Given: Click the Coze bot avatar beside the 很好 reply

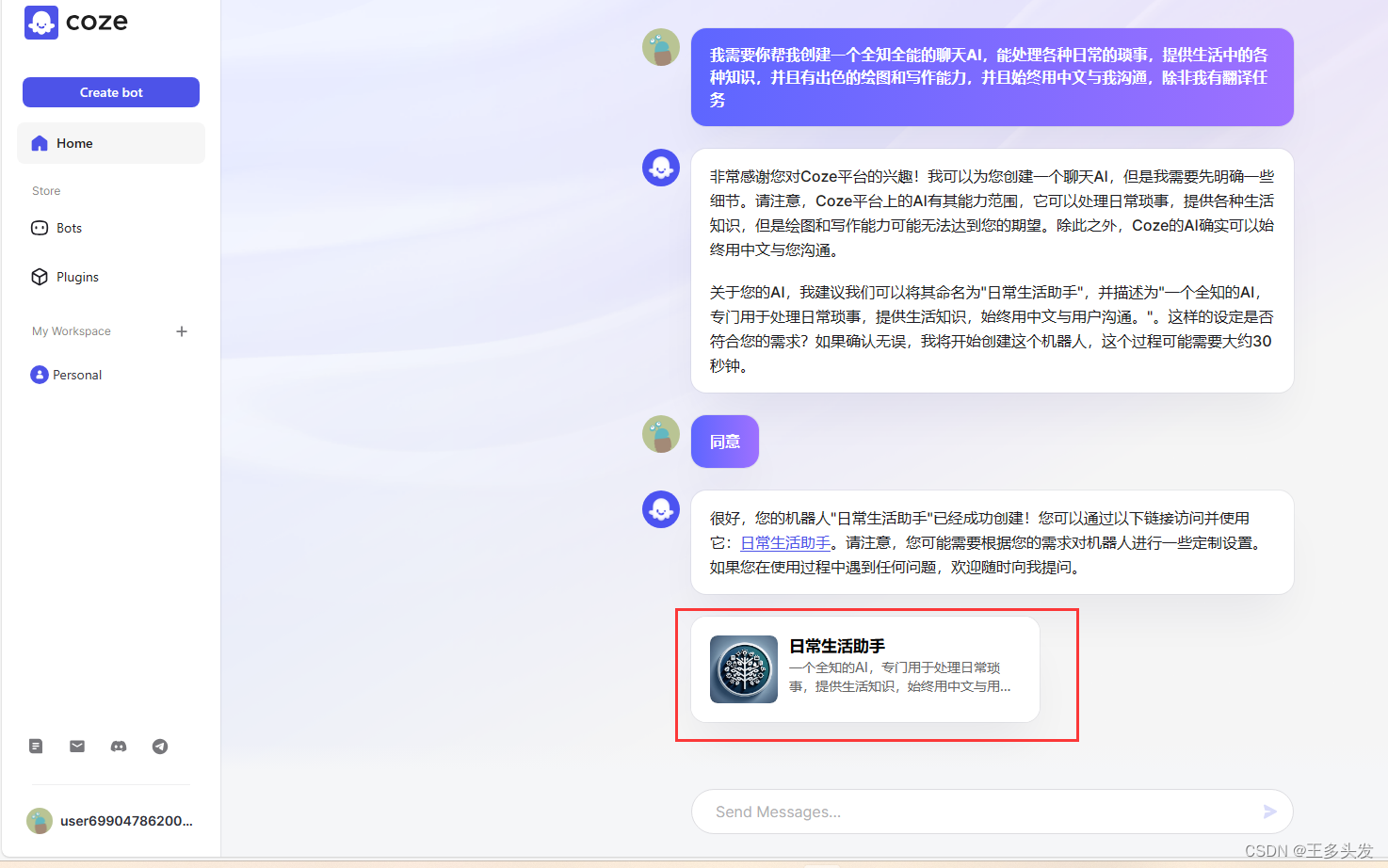Looking at the screenshot, I should pyautogui.click(x=661, y=509).
